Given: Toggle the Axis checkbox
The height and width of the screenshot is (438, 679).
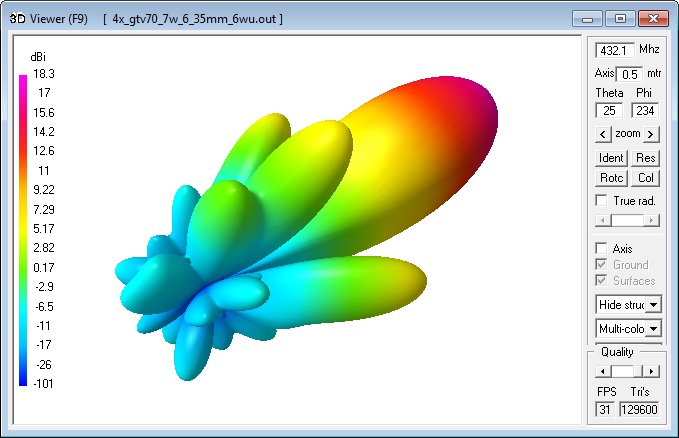Looking at the screenshot, I should tap(601, 248).
